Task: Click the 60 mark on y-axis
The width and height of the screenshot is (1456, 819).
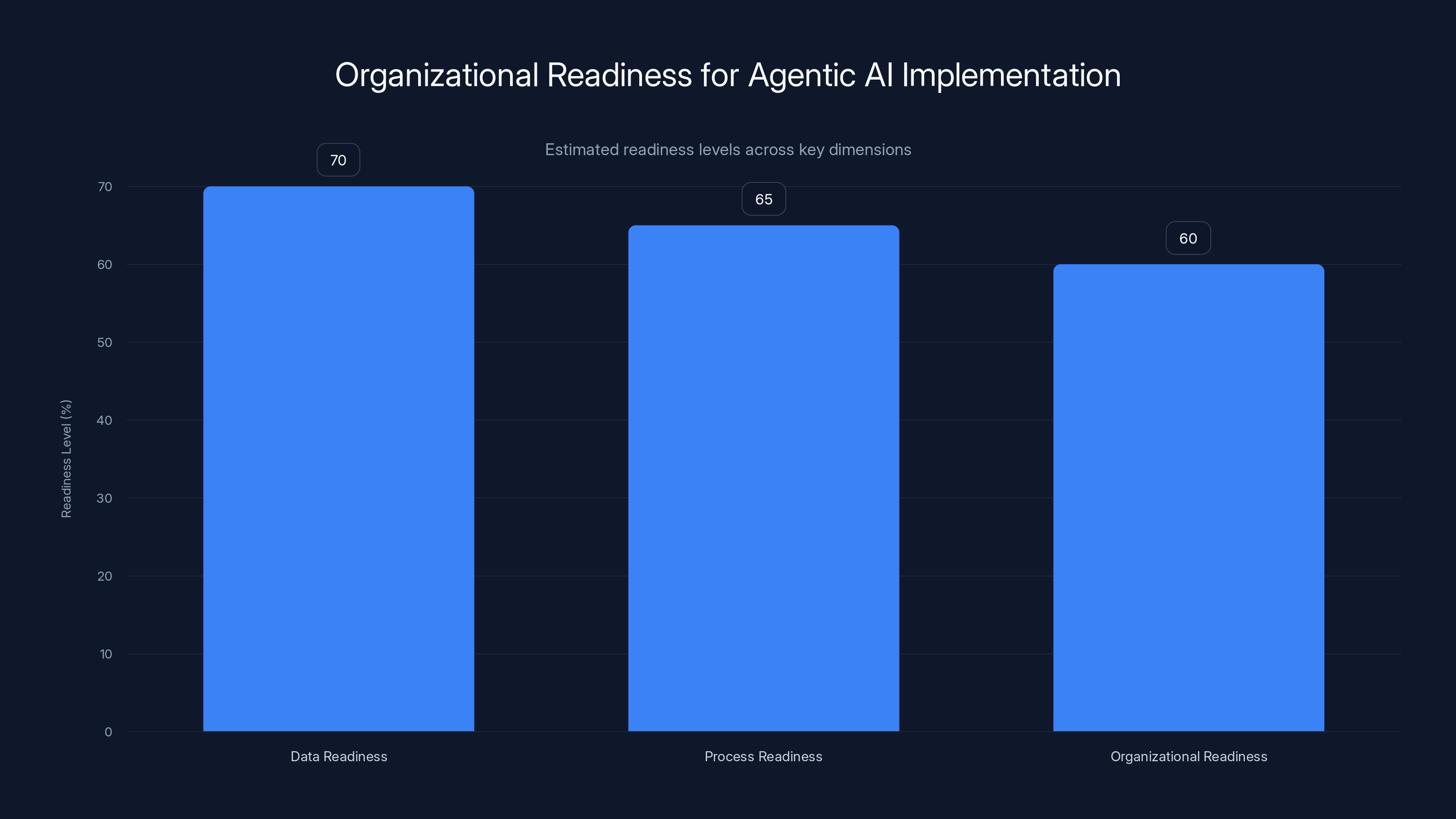Action: [x=105, y=263]
